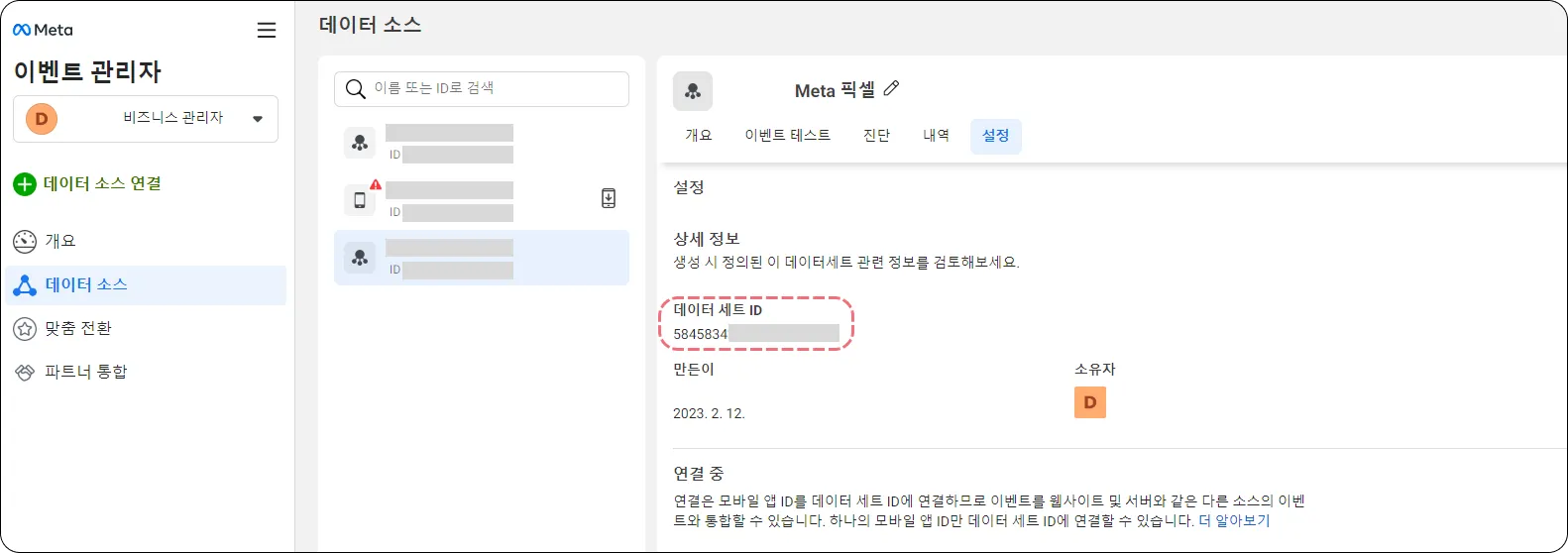Click the 데이터 소스 triangle network icon
This screenshot has width=1568, height=553.
(25, 285)
